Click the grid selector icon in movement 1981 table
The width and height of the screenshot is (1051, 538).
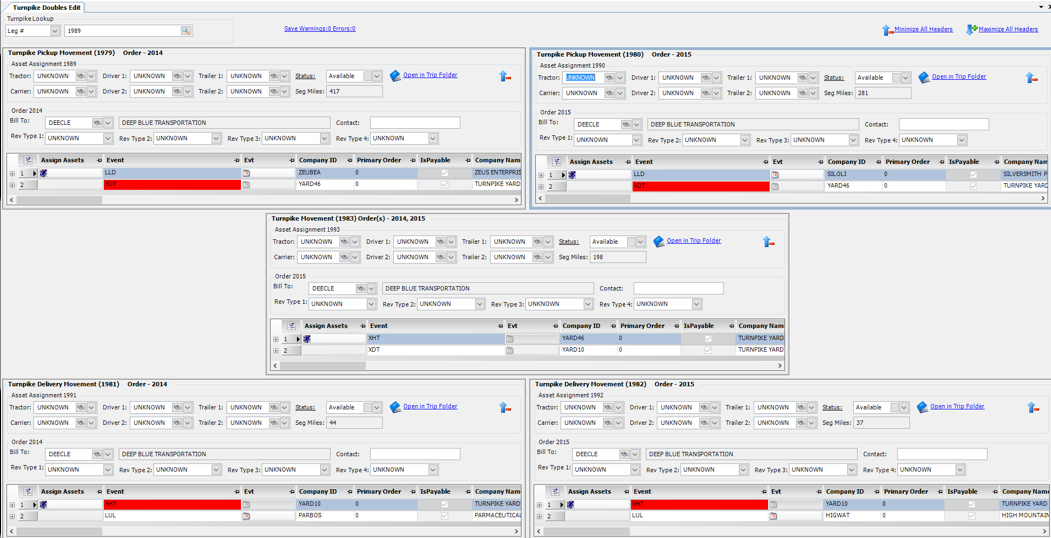[28, 492]
